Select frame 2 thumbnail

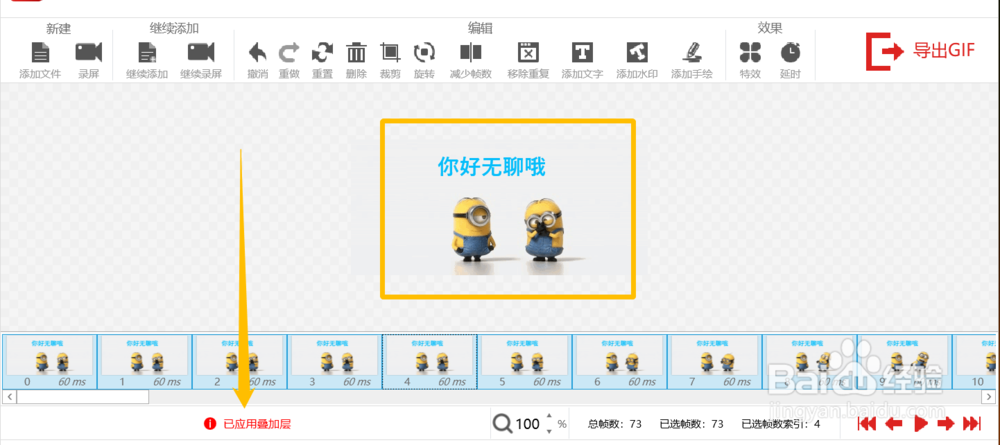click(x=239, y=361)
